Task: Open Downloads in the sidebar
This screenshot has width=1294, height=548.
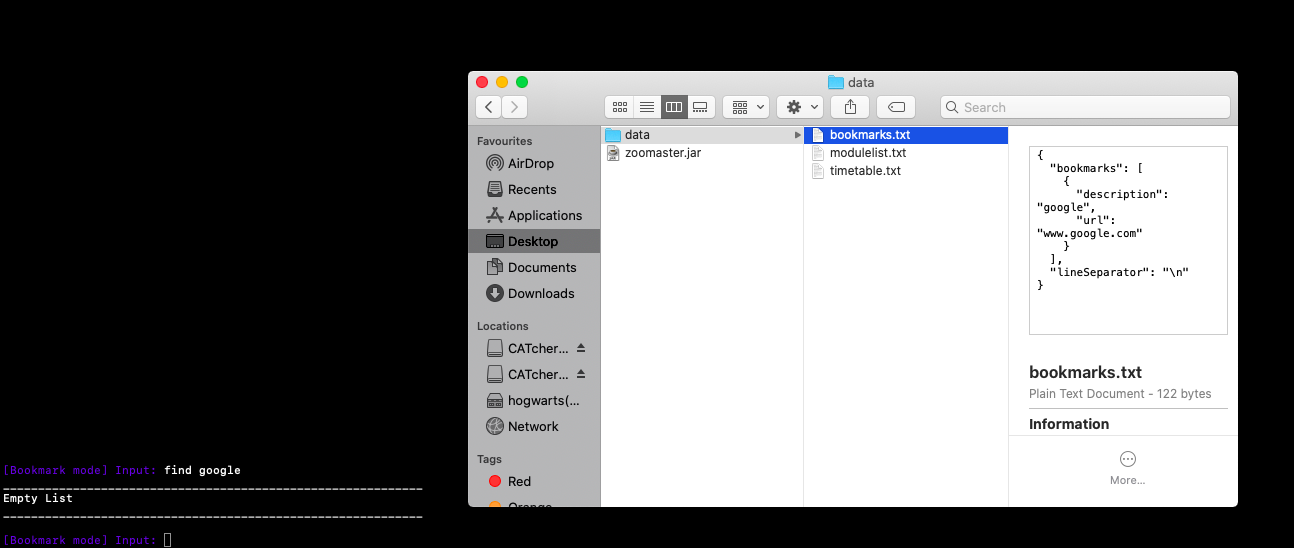Action: tap(534, 293)
